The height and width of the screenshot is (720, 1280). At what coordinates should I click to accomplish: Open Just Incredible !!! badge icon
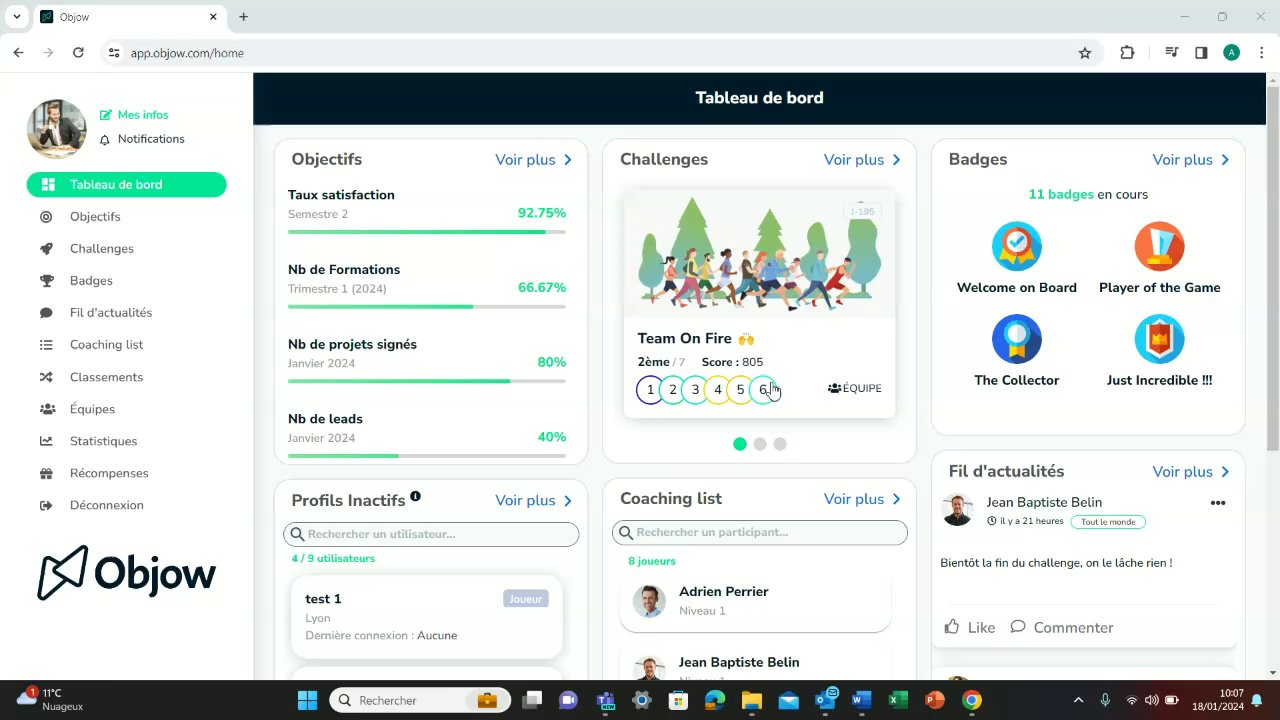(x=1159, y=339)
